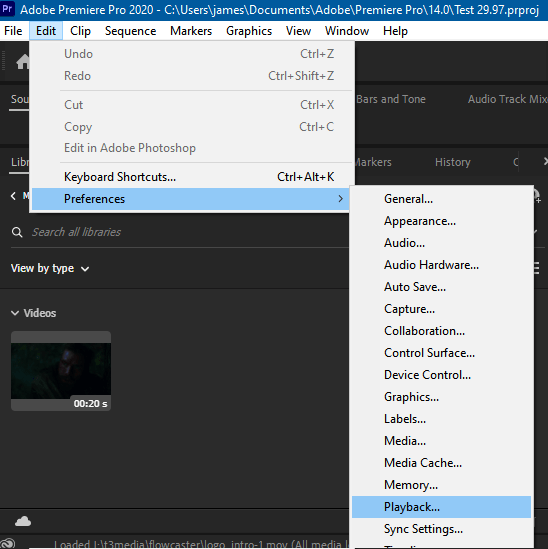This screenshot has width=548, height=549.
Task: Open Media Cache preferences
Action: (441, 463)
